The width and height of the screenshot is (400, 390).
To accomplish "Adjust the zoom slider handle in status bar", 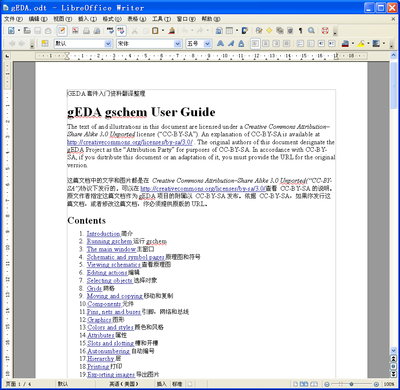I will (351, 384).
